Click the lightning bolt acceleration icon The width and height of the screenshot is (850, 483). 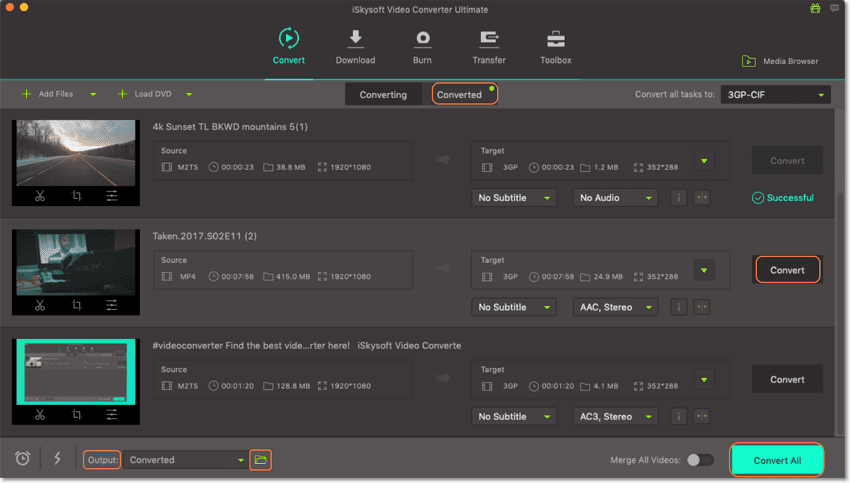pyautogui.click(x=57, y=459)
